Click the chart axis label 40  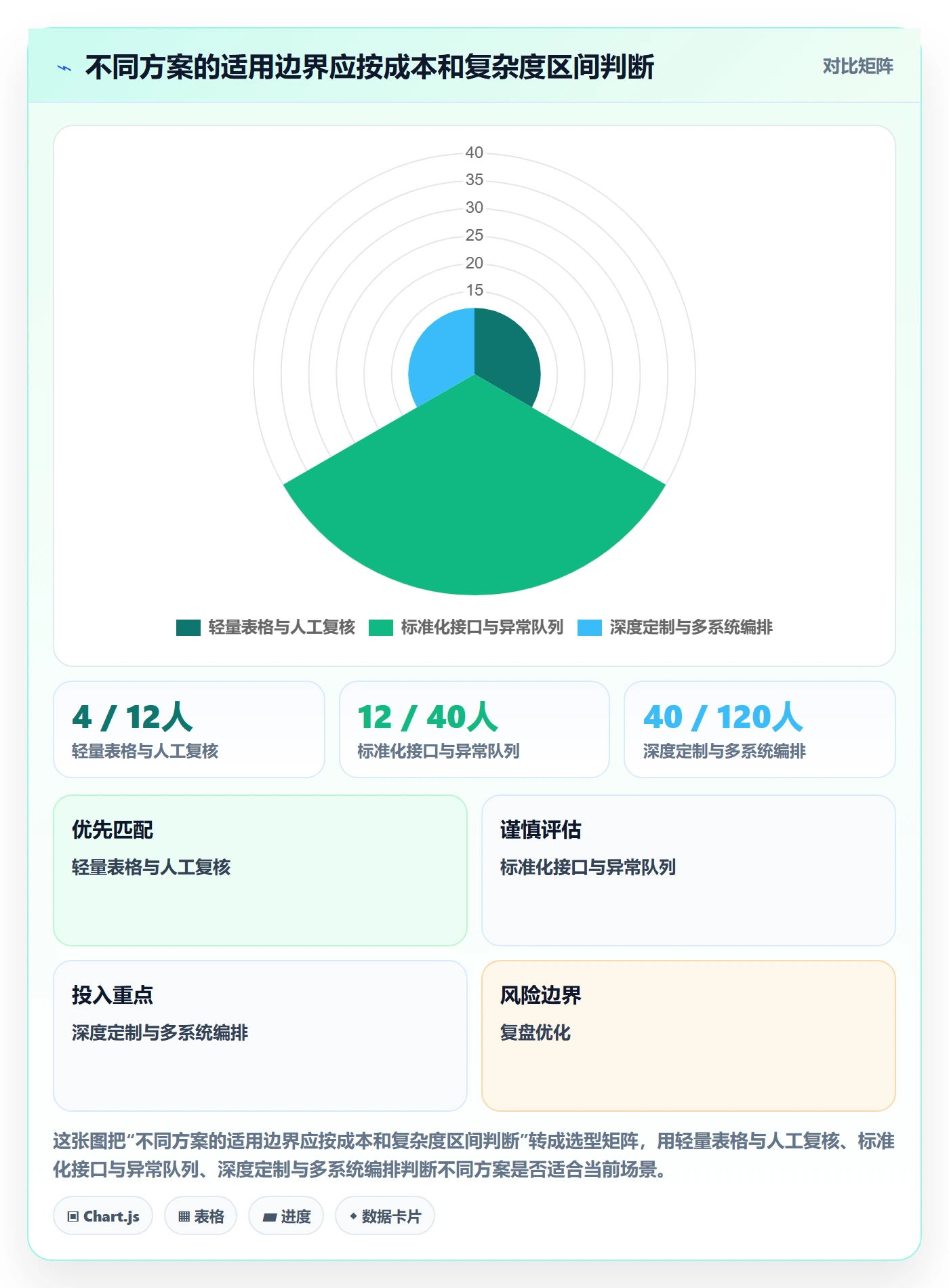474,153
